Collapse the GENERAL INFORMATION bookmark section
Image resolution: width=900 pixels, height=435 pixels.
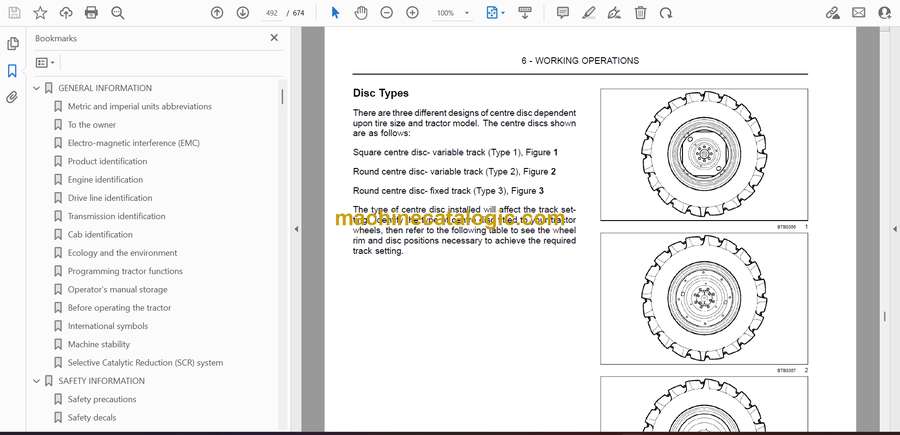[x=37, y=88]
